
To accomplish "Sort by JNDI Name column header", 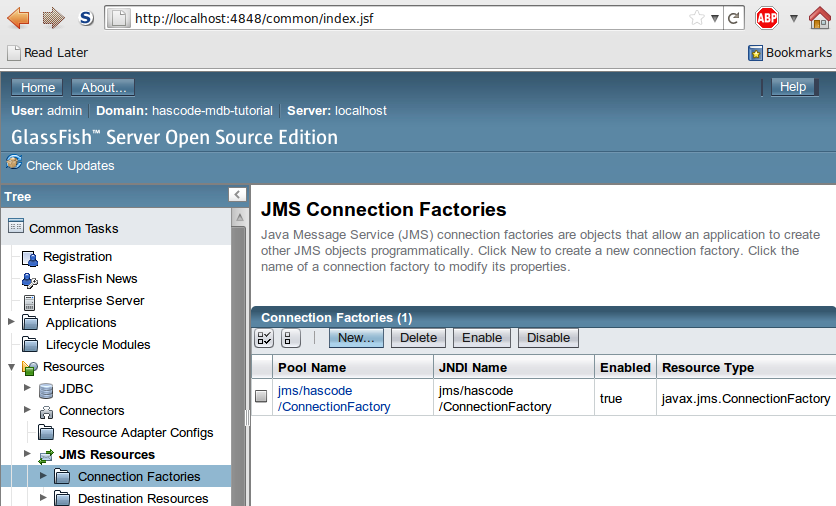I will click(472, 368).
